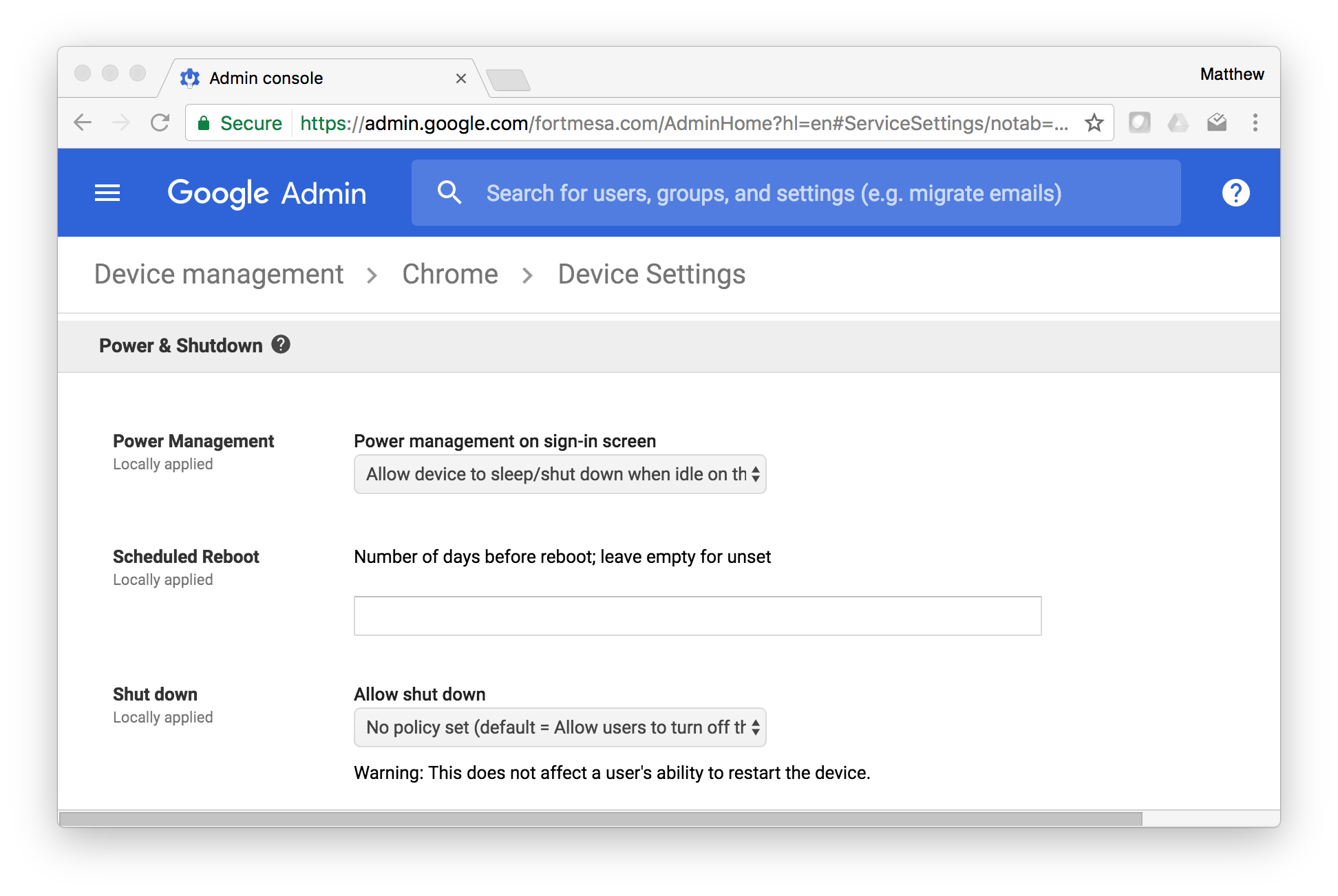
Task: Click the Google Drive extension icon
Action: tap(1178, 122)
